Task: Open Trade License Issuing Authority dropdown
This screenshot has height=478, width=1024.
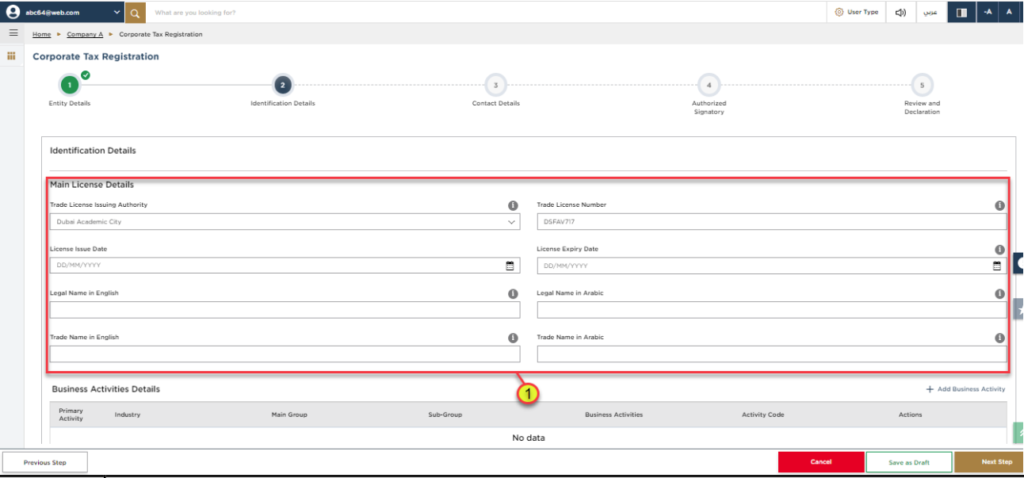Action: [285, 221]
